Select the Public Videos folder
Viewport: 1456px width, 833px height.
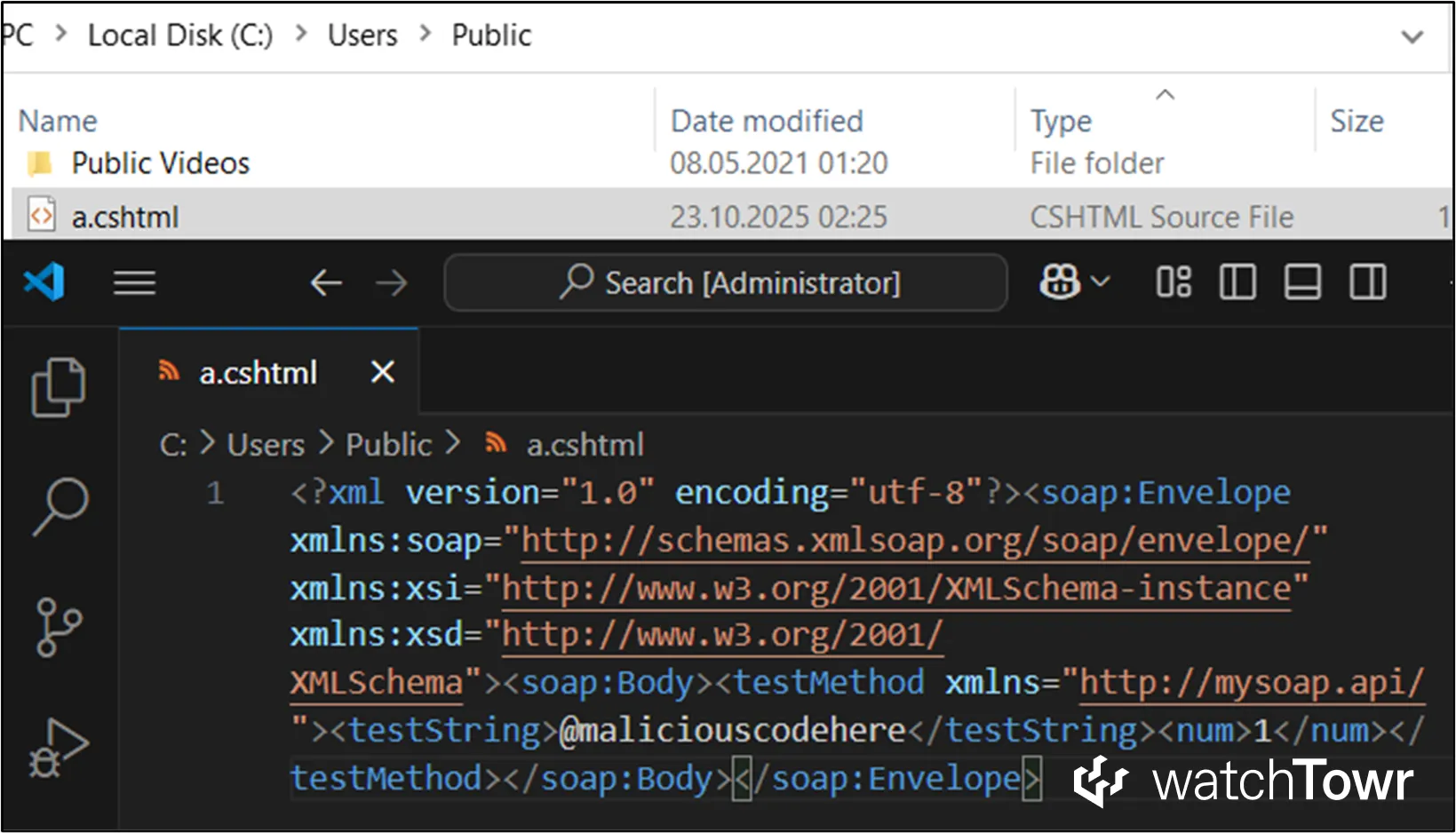pos(160,163)
